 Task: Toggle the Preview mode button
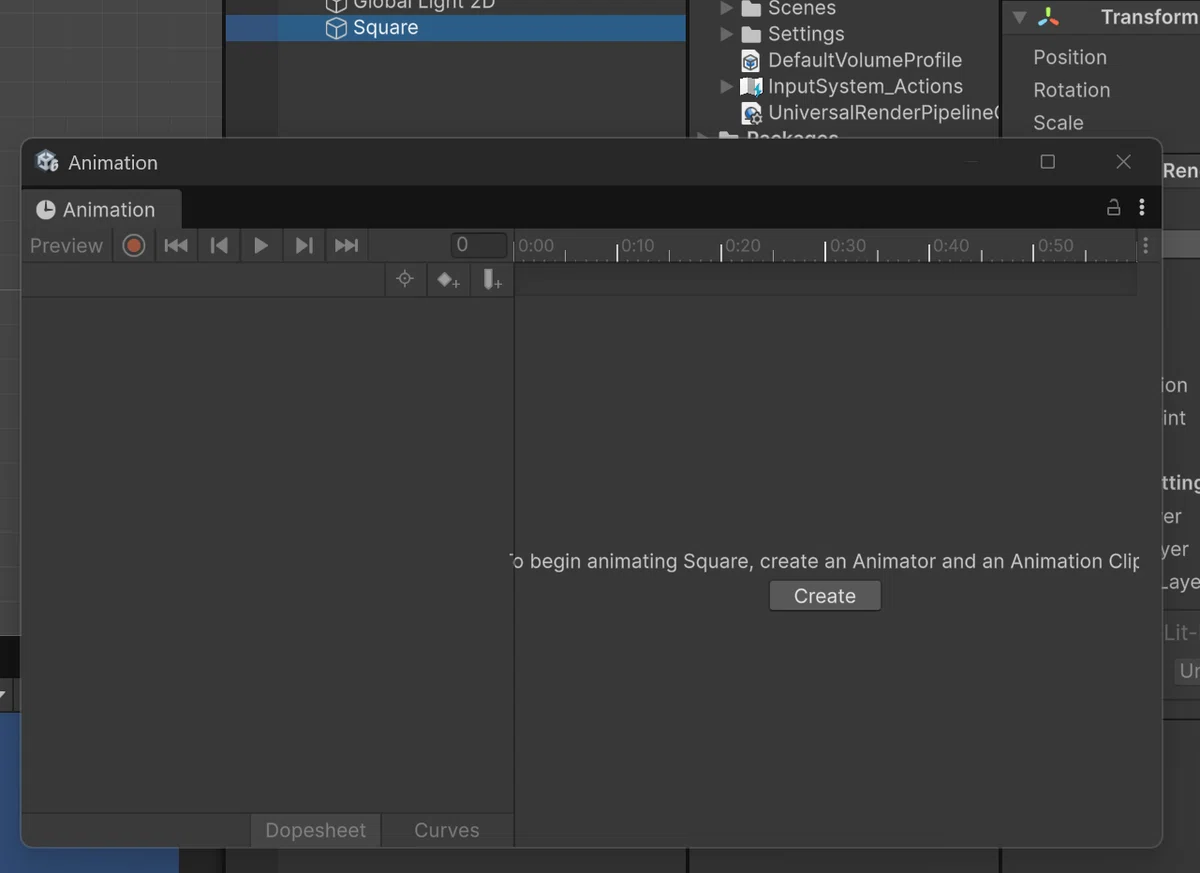pos(66,245)
